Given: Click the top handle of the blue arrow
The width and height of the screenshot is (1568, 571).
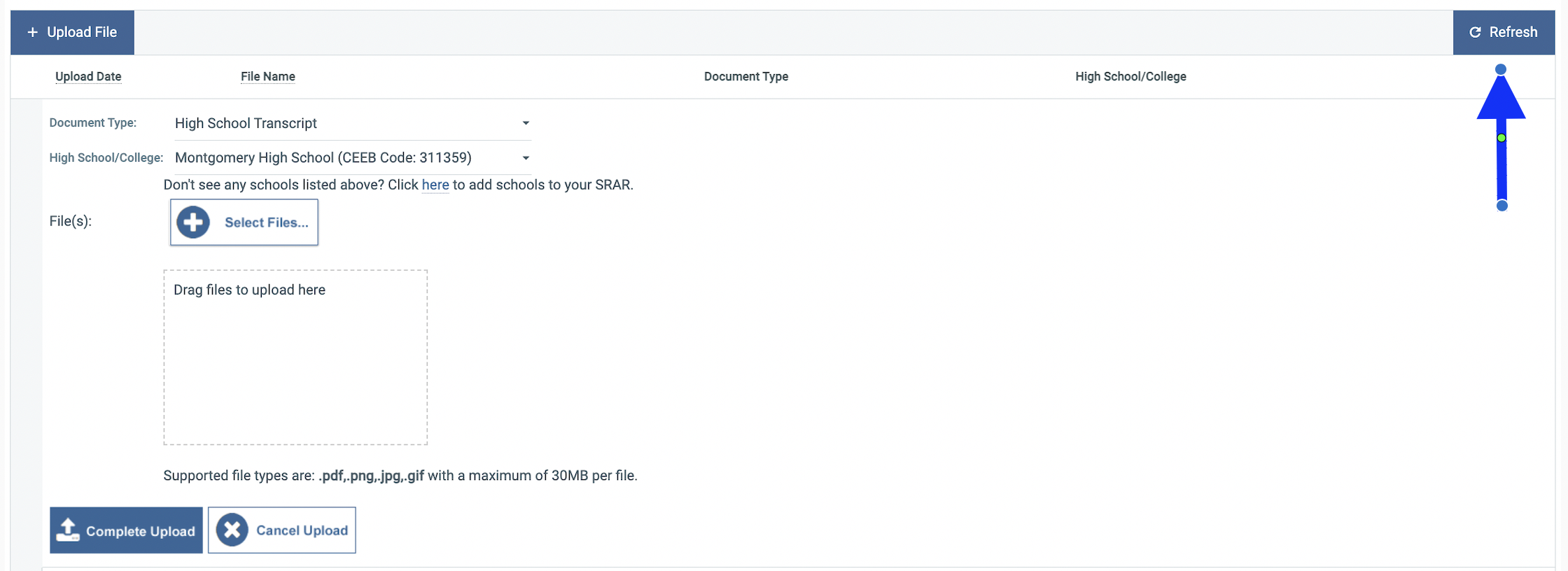Looking at the screenshot, I should tap(1501, 69).
